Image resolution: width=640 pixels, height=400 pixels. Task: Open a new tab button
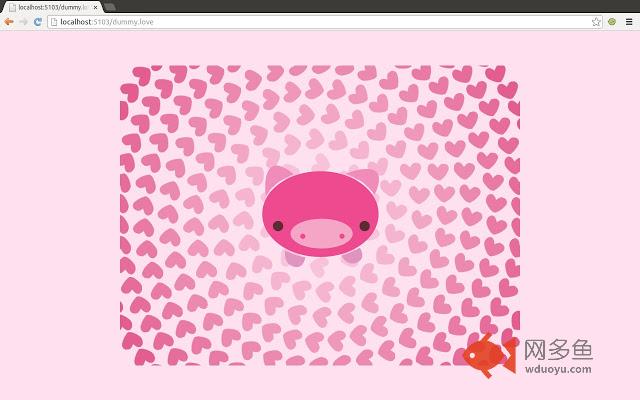click(109, 7)
